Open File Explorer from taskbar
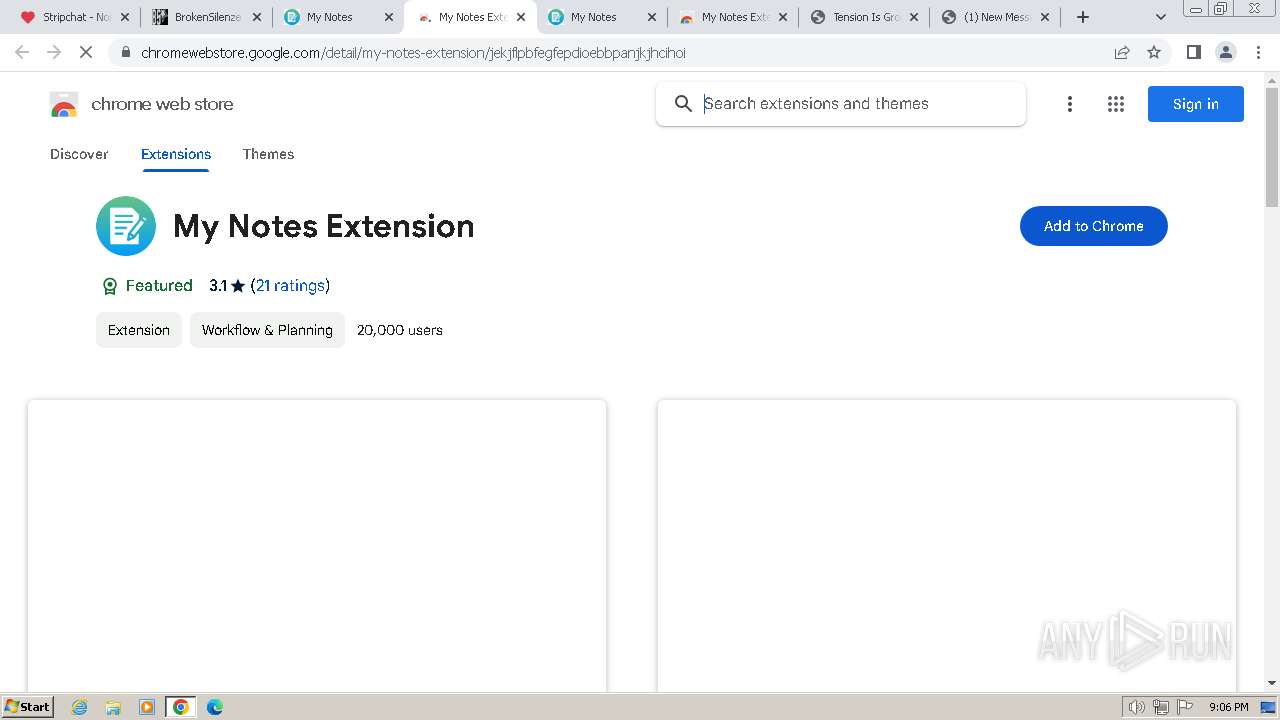Image resolution: width=1280 pixels, height=720 pixels. pos(113,707)
